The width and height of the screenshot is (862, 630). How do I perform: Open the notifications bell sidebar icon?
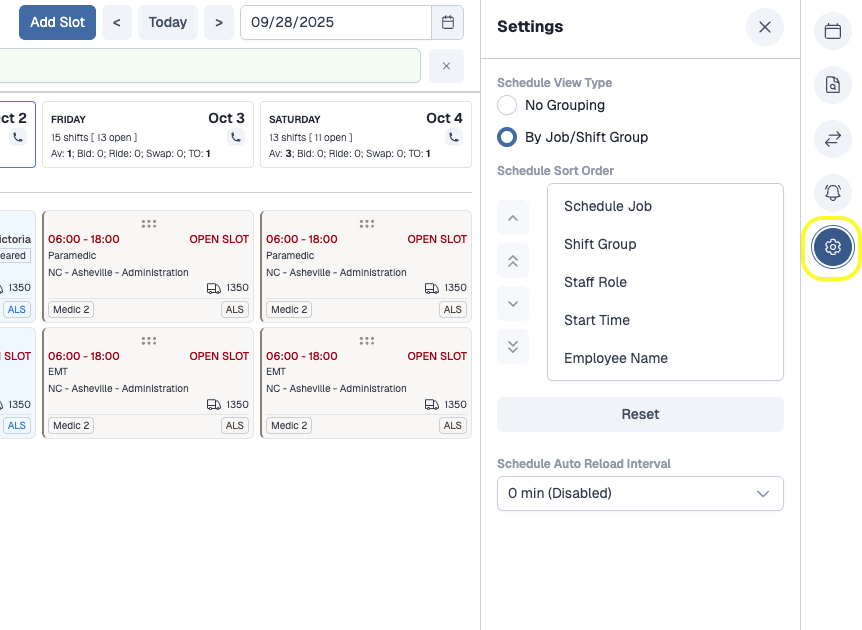click(832, 193)
